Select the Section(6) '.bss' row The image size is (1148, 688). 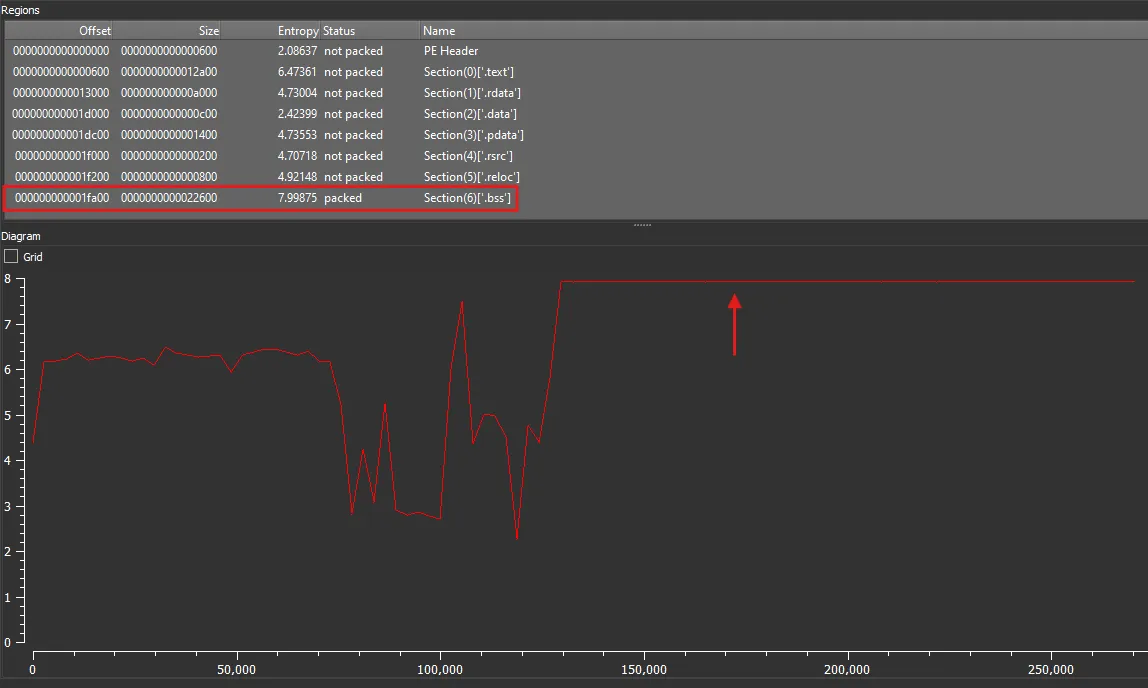[x=467, y=198]
